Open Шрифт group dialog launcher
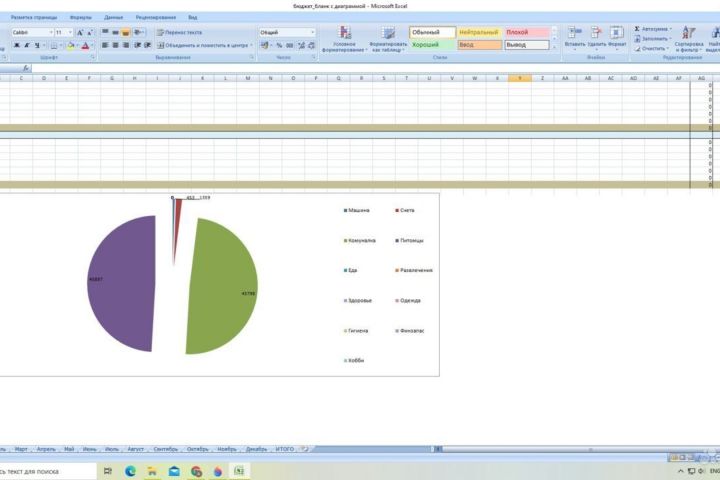 pyautogui.click(x=93, y=58)
